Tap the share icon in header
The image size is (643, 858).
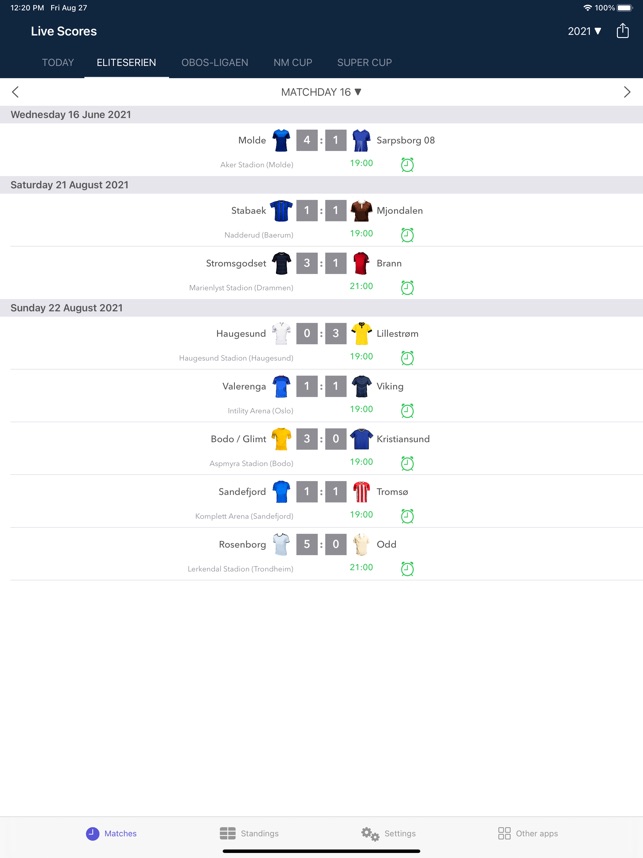point(623,31)
